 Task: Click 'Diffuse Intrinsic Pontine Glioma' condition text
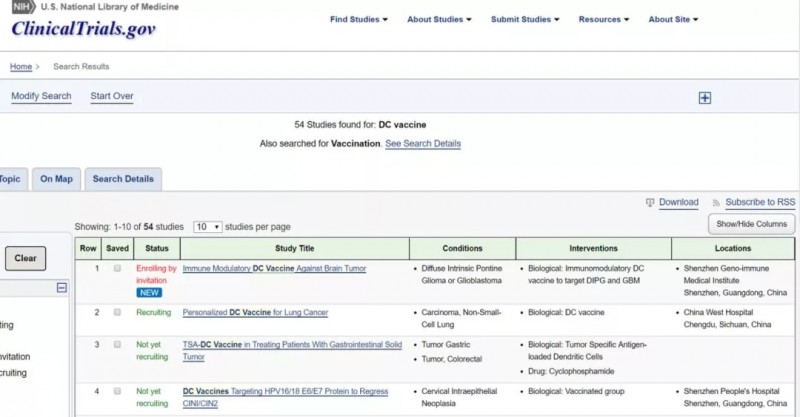coord(462,275)
